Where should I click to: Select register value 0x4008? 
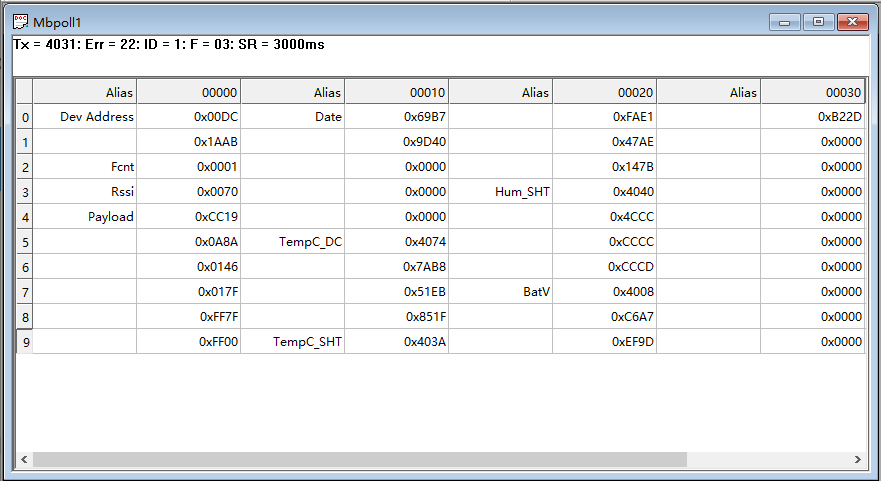605,292
